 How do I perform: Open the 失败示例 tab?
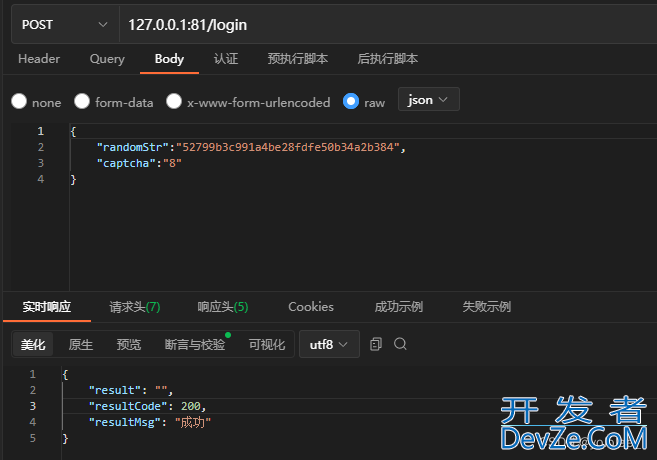coord(487,307)
